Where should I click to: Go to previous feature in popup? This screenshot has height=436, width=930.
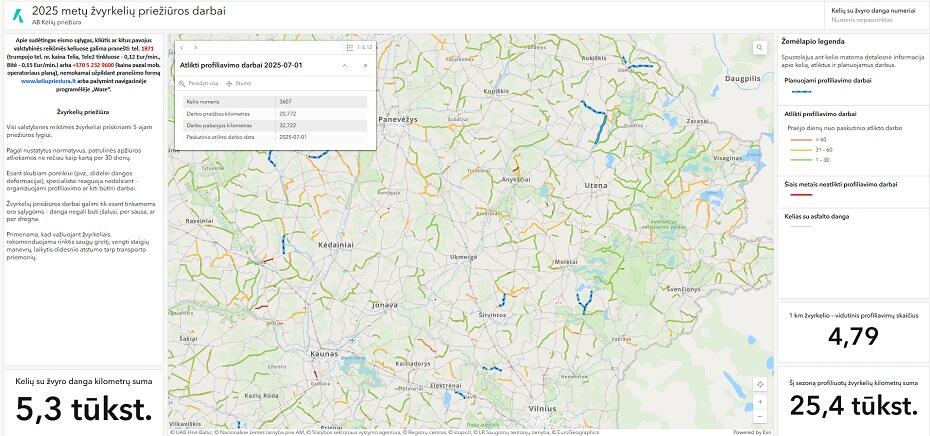point(181,47)
